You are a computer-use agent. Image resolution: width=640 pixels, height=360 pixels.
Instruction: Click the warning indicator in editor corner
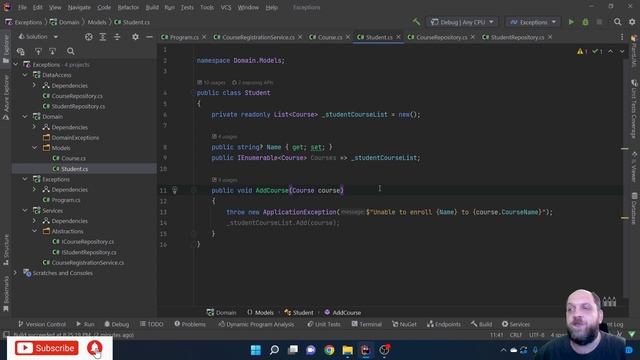click(x=582, y=51)
